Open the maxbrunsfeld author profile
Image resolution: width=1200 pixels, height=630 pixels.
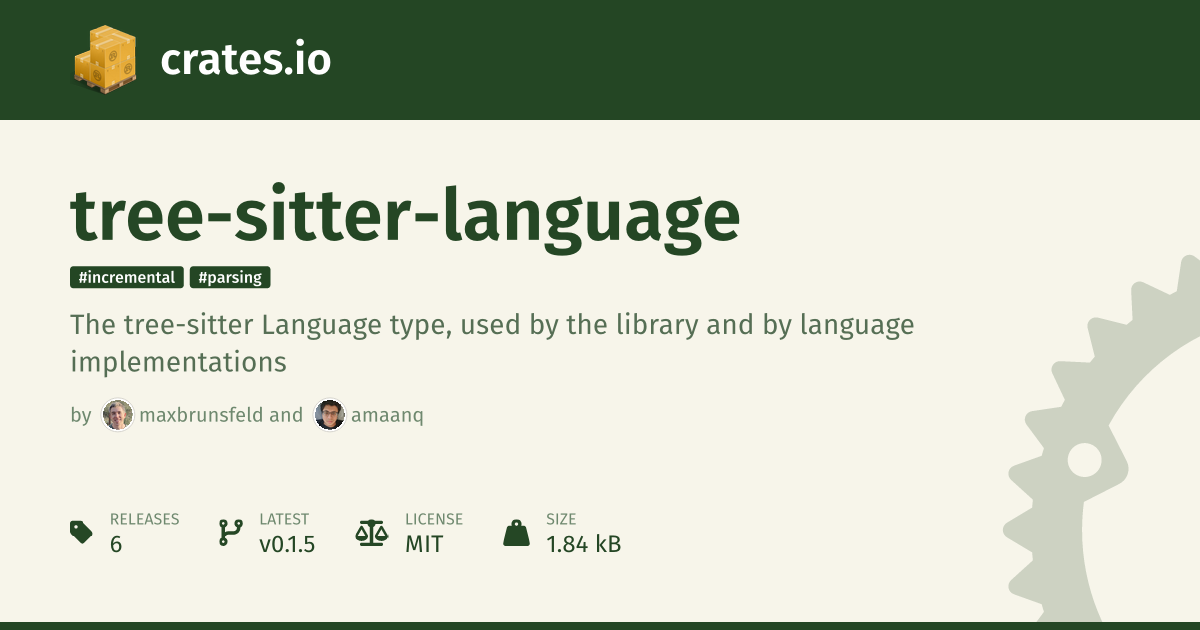[201, 415]
